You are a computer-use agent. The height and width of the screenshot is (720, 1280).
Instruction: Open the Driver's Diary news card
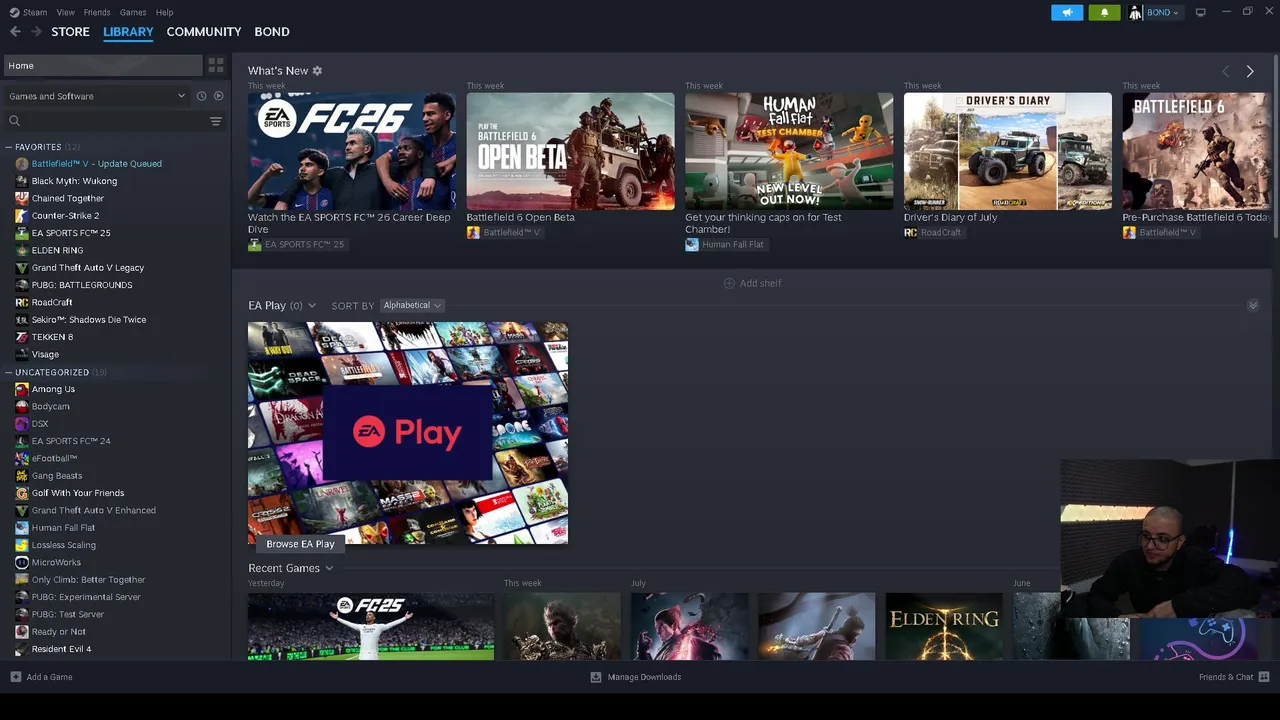(1008, 151)
